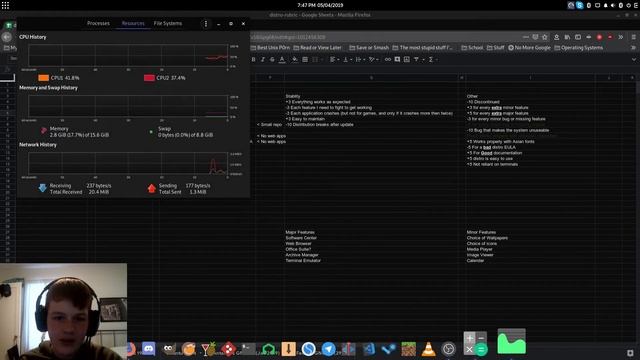The image size is (640, 360).
Task: Click the 'Terminal Emulator' cell in Sheets
Action: (x=303, y=260)
